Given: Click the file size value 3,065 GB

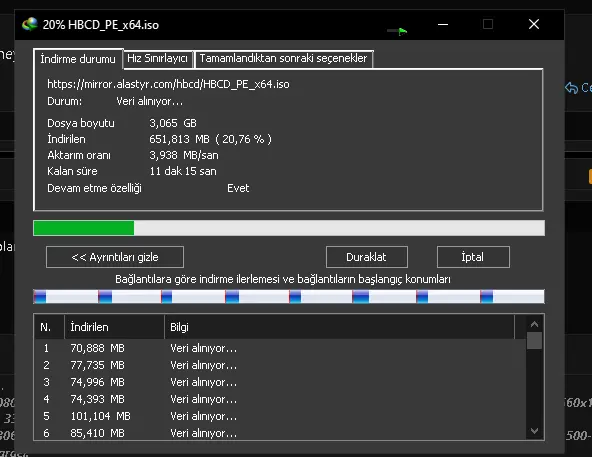Looking at the screenshot, I should click(x=173, y=124).
